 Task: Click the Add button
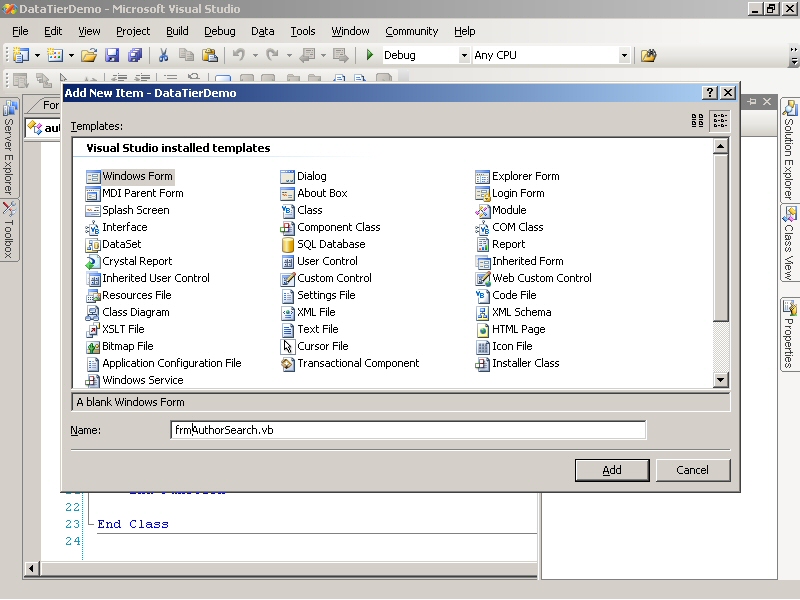tap(612, 470)
